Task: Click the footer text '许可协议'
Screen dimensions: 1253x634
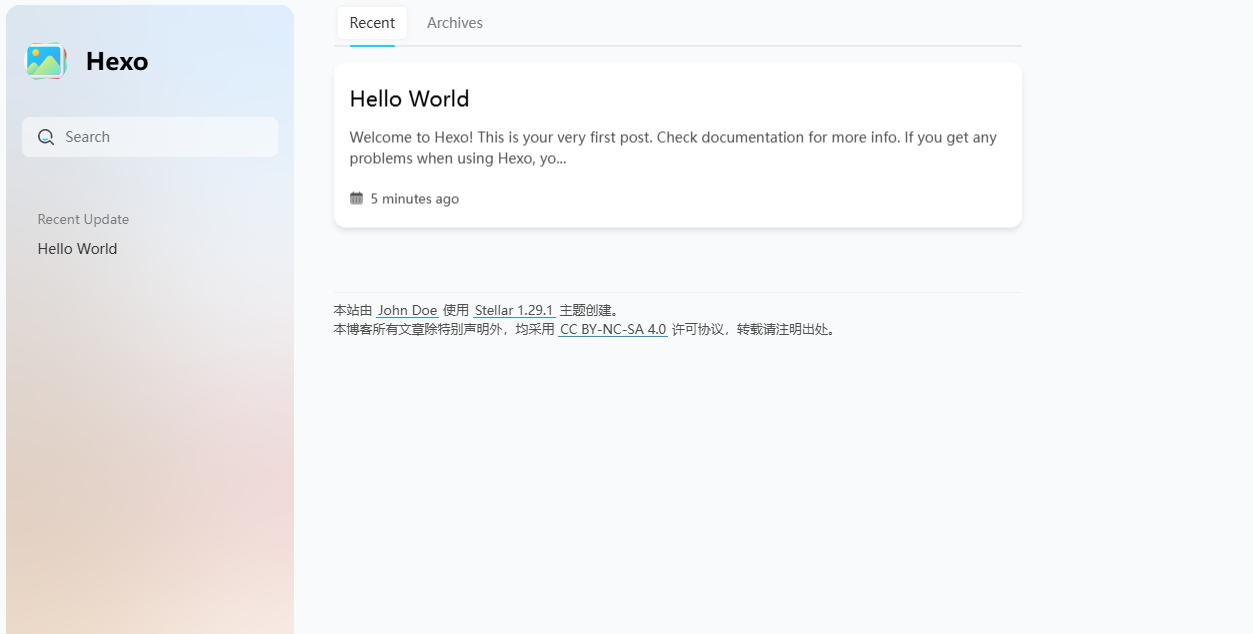Action: click(697, 329)
